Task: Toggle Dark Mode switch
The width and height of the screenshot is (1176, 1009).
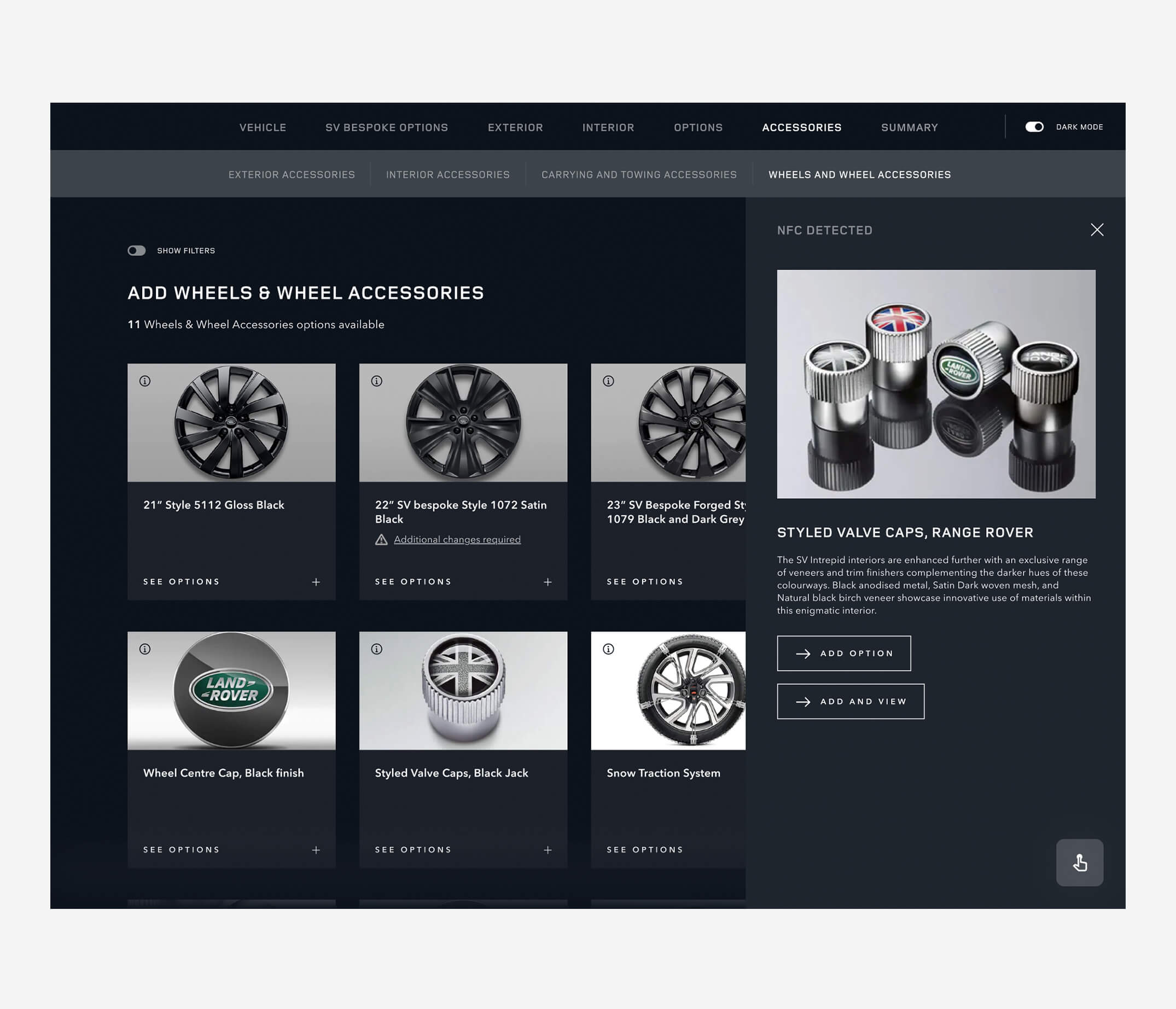Action: [x=1034, y=127]
